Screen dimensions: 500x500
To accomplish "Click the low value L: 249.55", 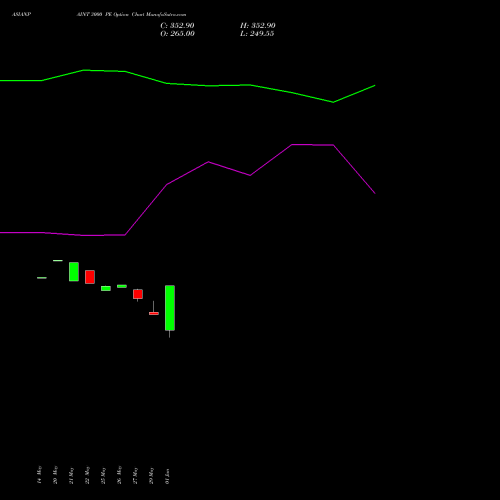I will click(257, 34).
